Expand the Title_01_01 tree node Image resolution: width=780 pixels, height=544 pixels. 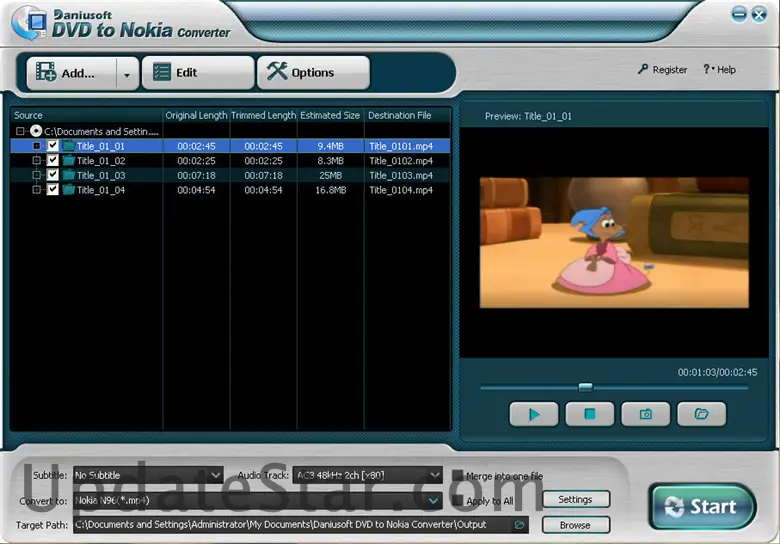tap(36, 146)
